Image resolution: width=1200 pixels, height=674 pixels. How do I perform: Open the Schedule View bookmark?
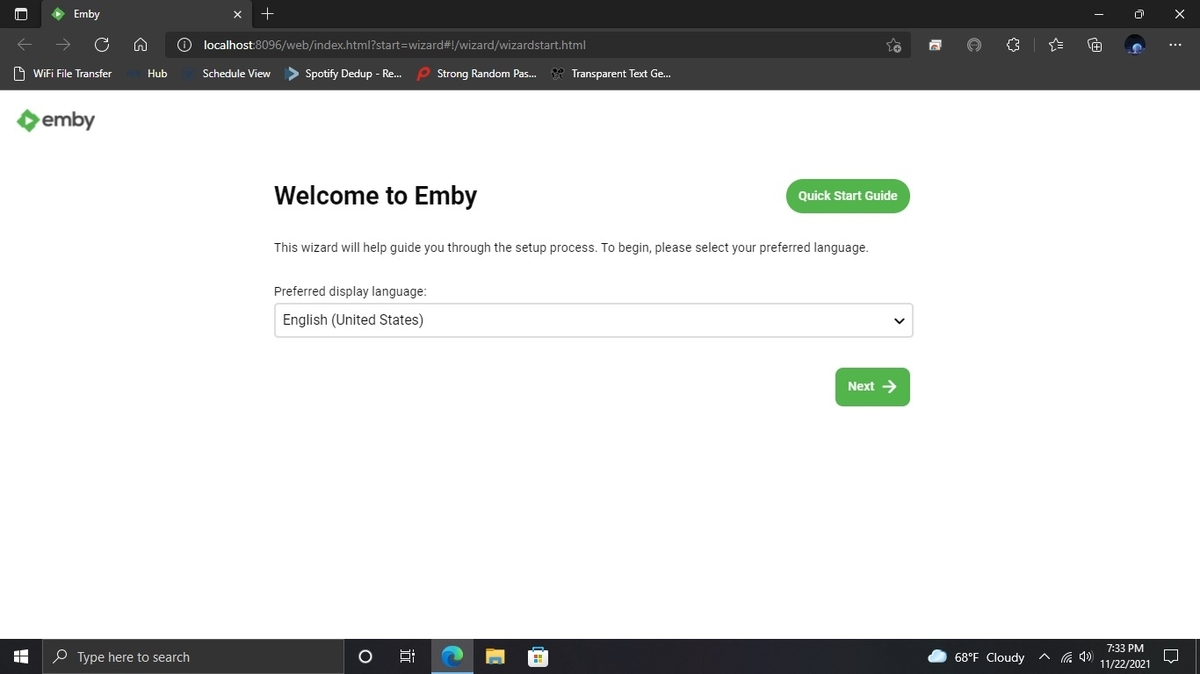point(227,74)
